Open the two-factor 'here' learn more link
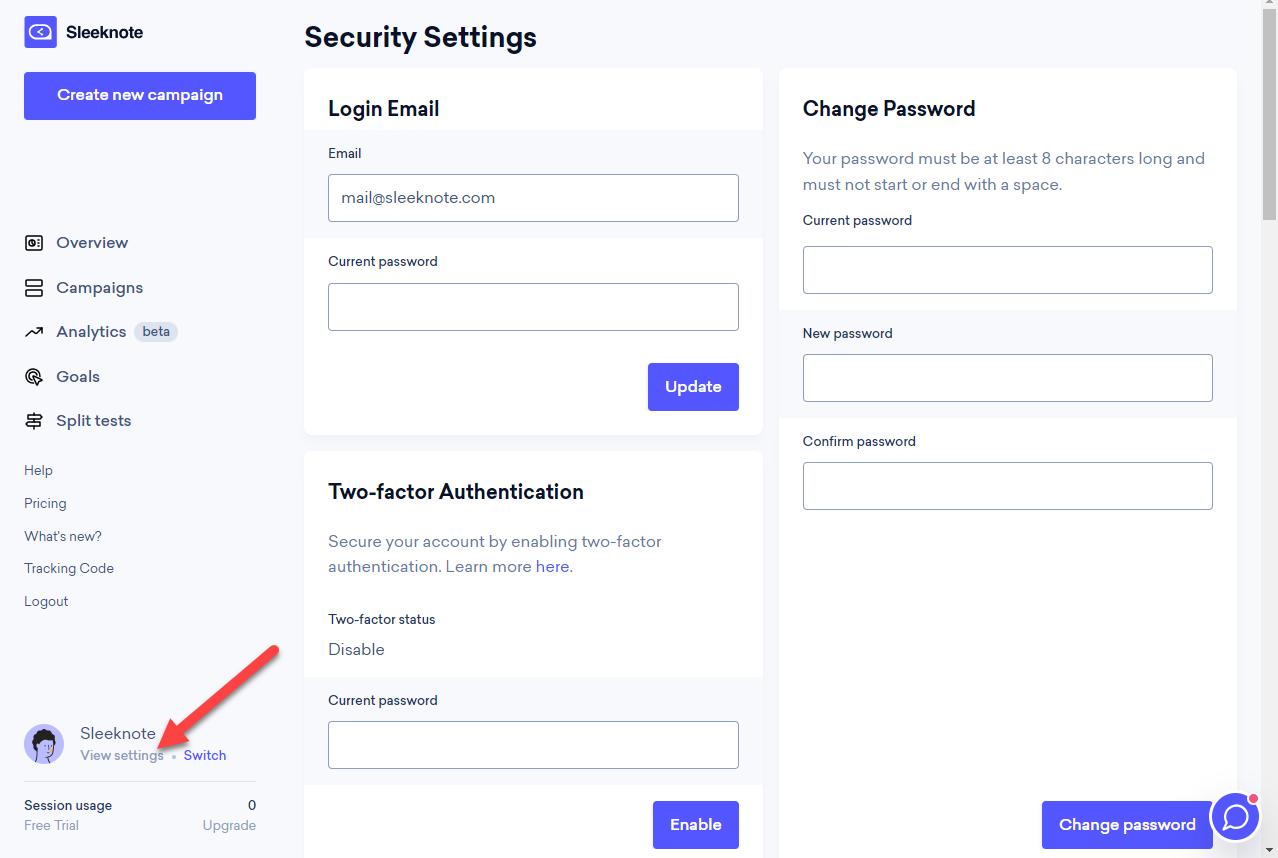Viewport: 1278px width, 858px height. 552,567
